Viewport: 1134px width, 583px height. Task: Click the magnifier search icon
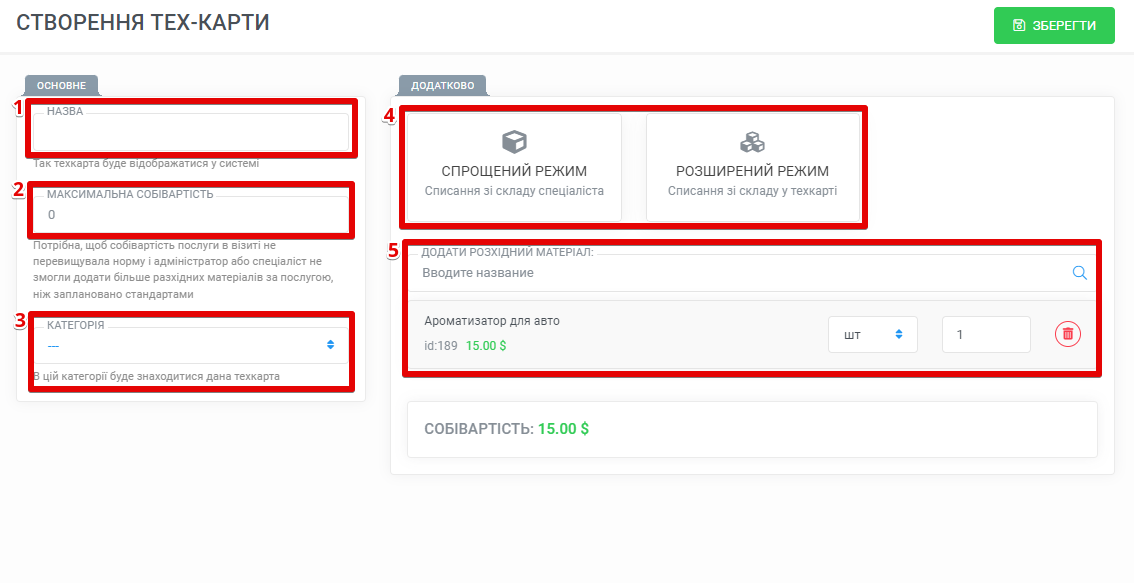coord(1080,273)
